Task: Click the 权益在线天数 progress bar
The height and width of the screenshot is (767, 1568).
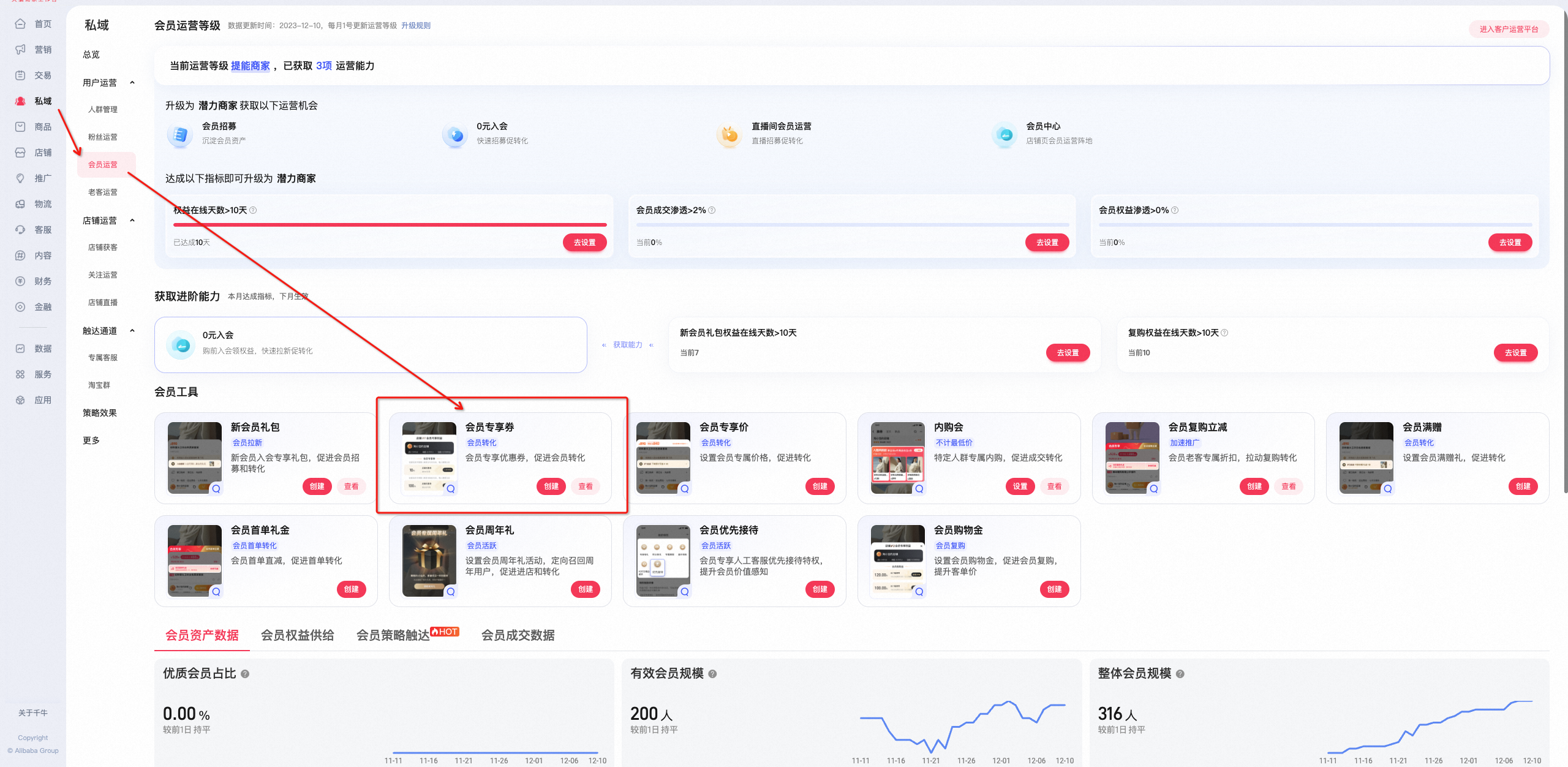Action: 390,225
